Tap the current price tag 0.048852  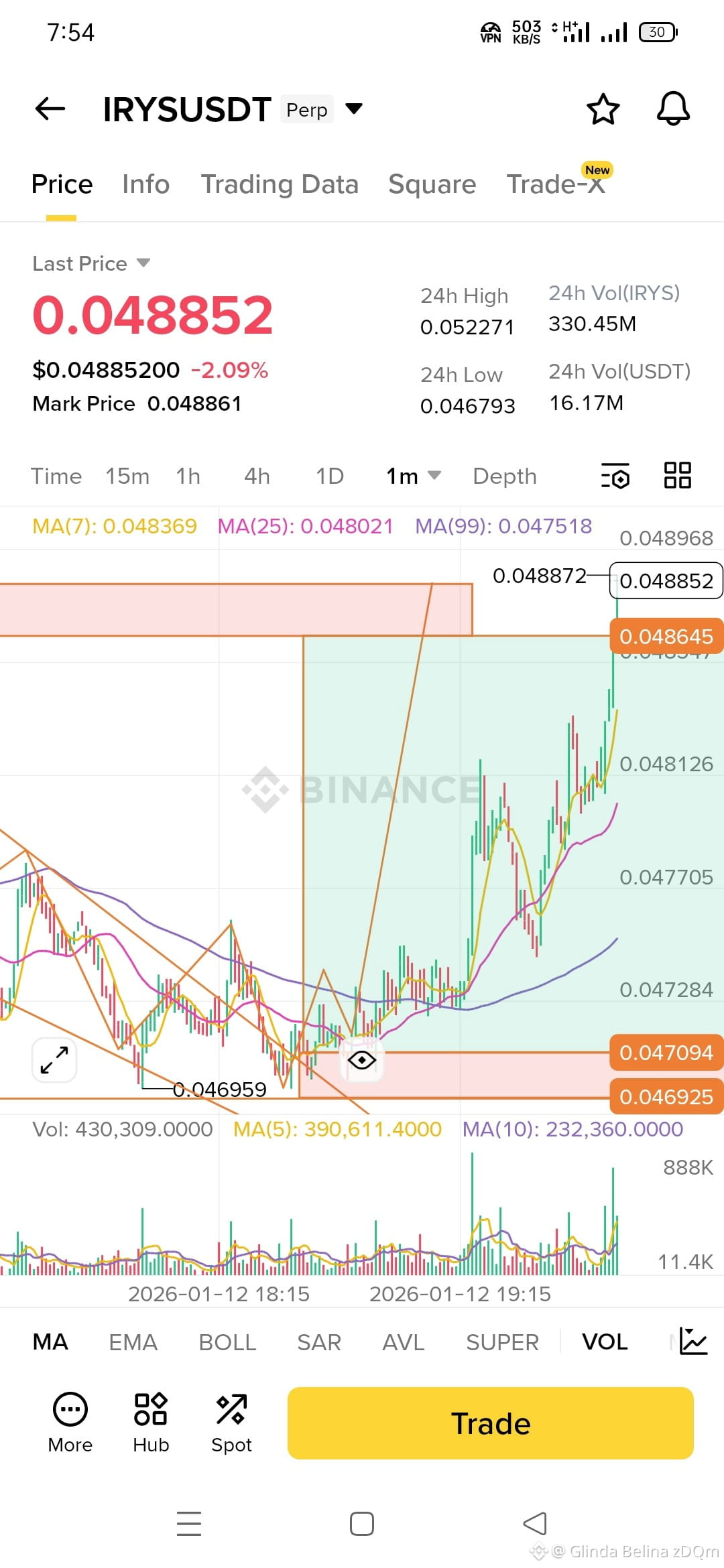tap(666, 580)
